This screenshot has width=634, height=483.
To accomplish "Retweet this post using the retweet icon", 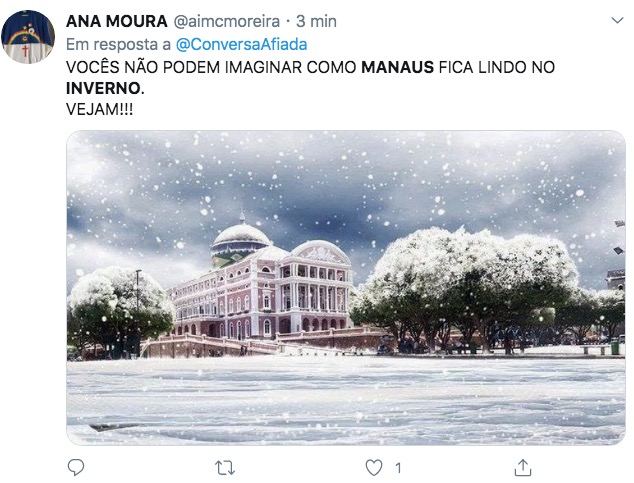I will (x=225, y=468).
